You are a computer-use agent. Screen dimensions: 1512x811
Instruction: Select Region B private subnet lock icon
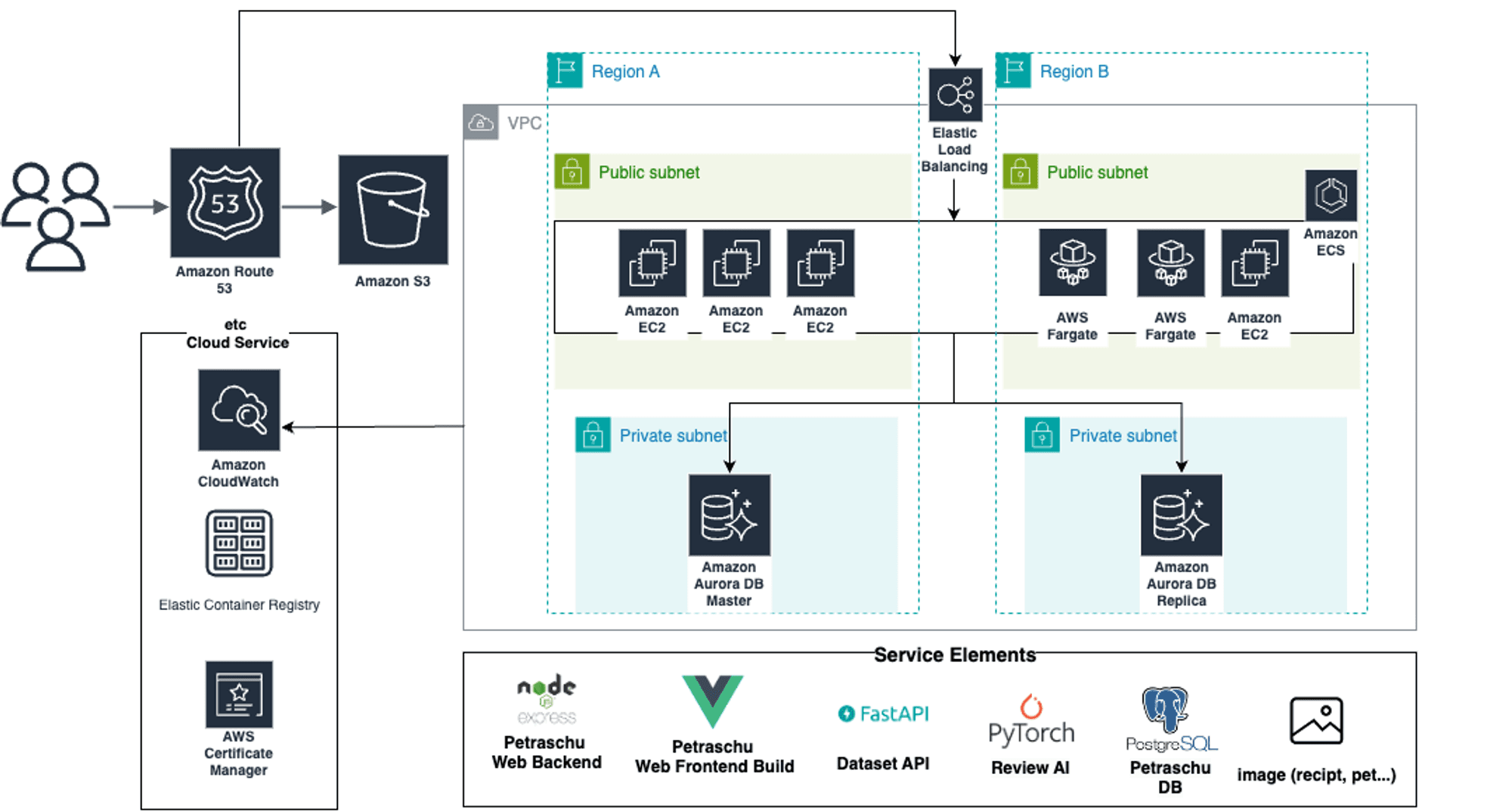click(x=1043, y=435)
